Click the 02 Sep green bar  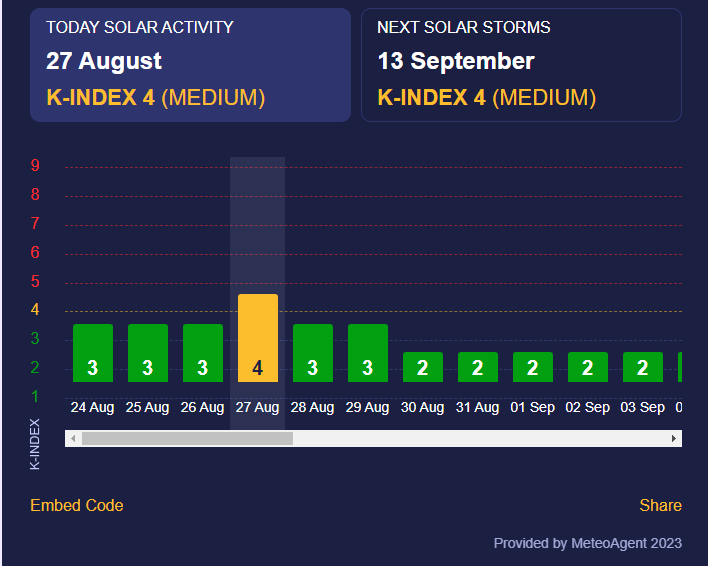coord(588,367)
